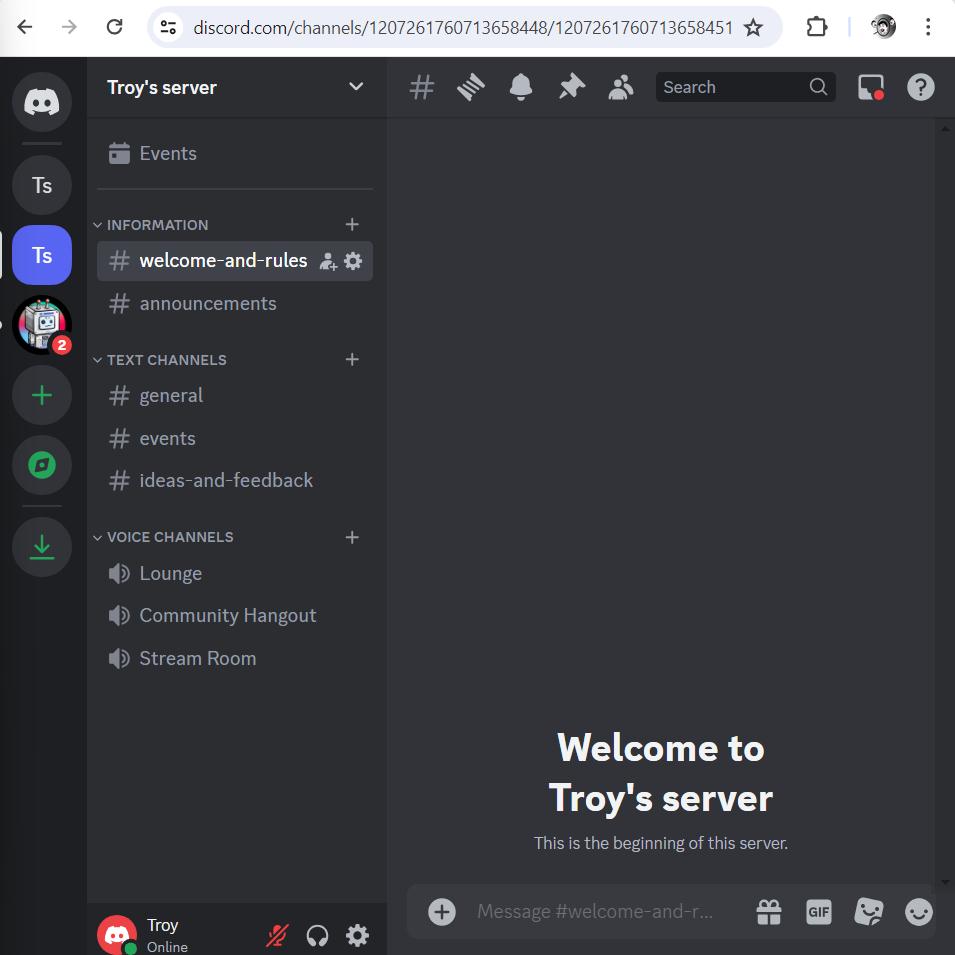Expand Troy's server dropdown menu
Screen dimensions: 955x955
pyautogui.click(x=356, y=87)
